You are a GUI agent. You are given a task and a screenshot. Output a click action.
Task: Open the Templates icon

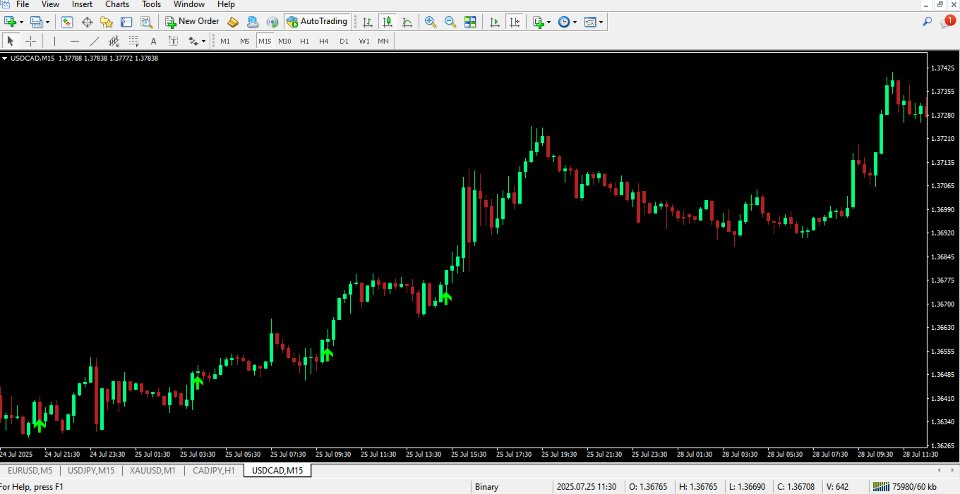tap(590, 22)
